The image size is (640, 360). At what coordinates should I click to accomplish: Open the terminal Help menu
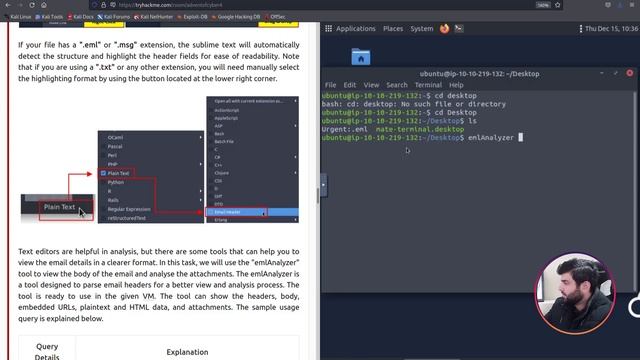[x=456, y=85]
